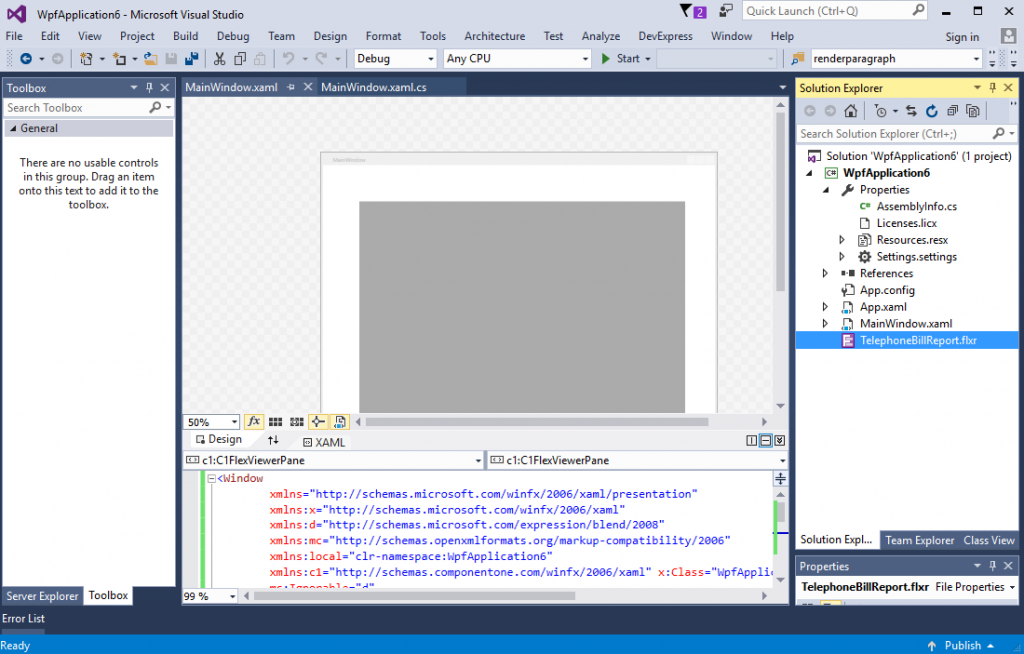Switch to the Team Explorer tab

(x=920, y=540)
